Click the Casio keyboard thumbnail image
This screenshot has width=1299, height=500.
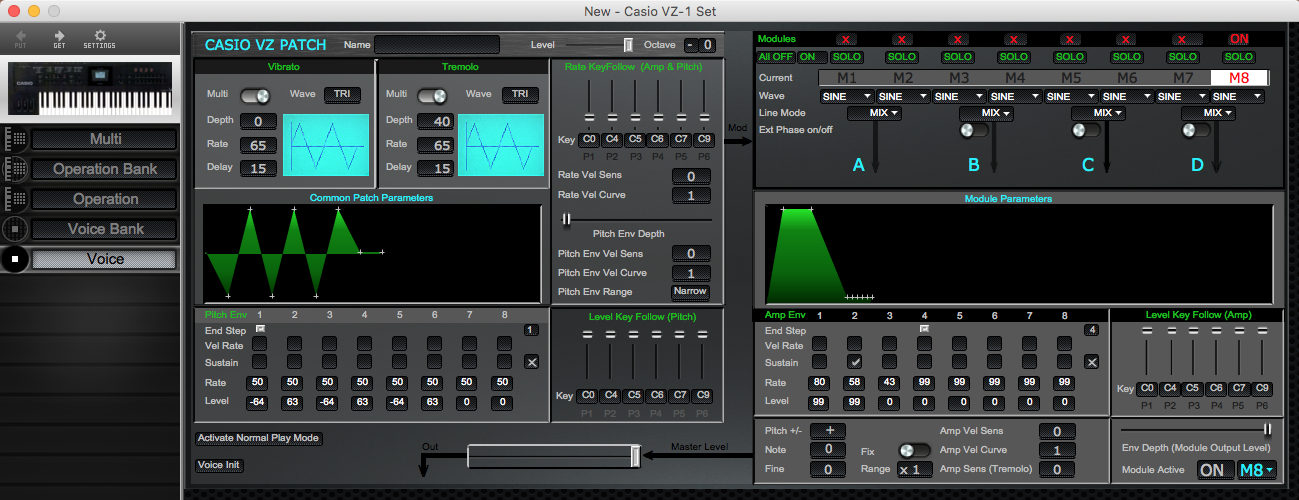pos(91,89)
